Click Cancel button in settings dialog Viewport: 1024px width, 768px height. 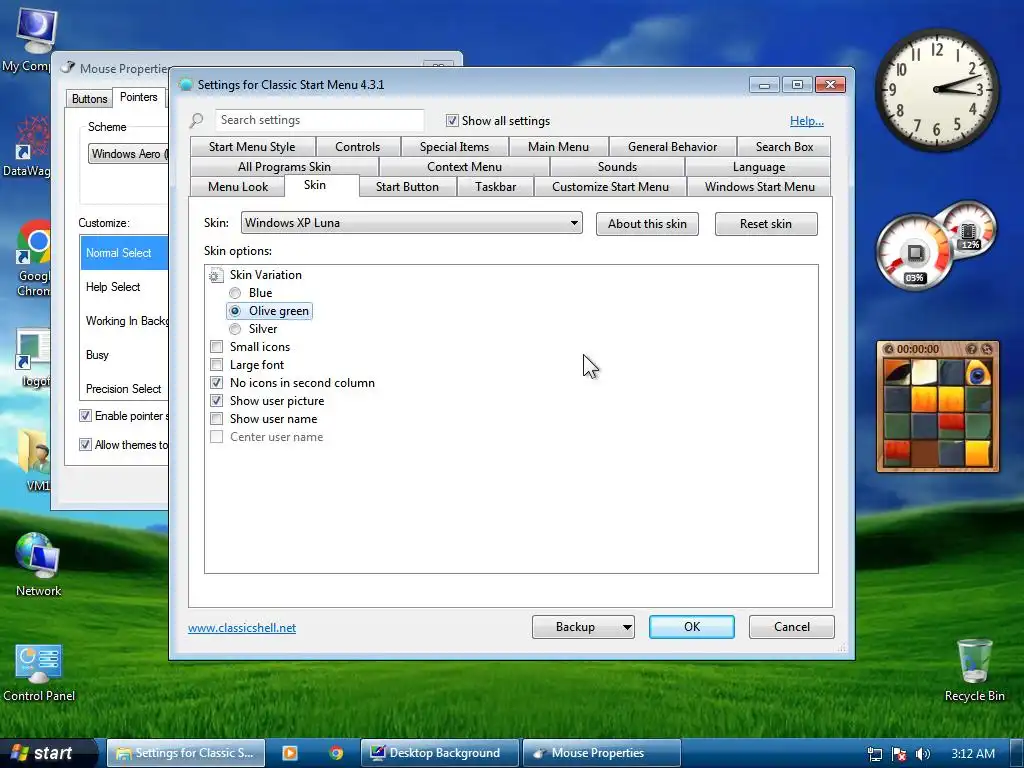click(x=792, y=627)
